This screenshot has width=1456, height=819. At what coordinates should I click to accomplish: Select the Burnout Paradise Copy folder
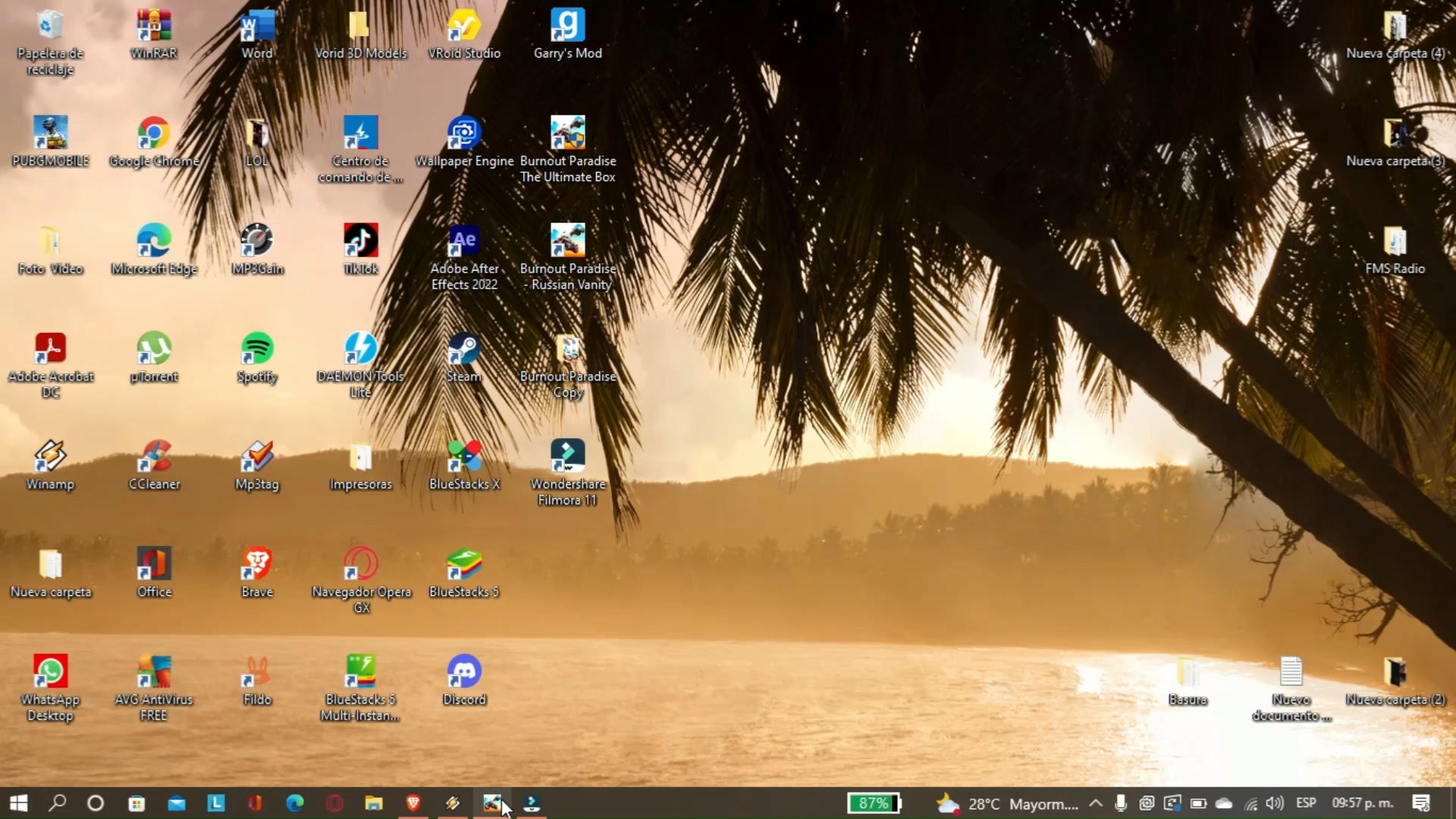[568, 366]
